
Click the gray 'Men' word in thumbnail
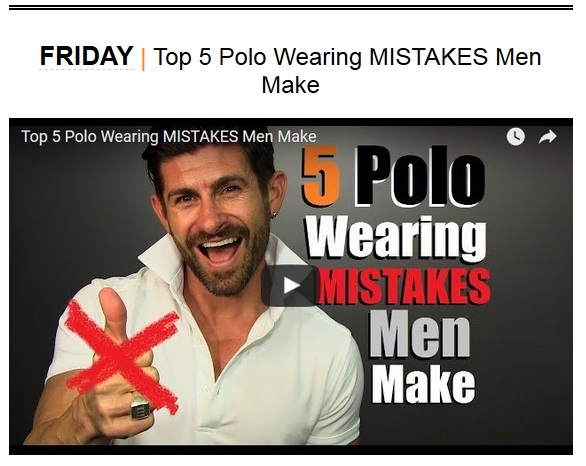tap(419, 336)
